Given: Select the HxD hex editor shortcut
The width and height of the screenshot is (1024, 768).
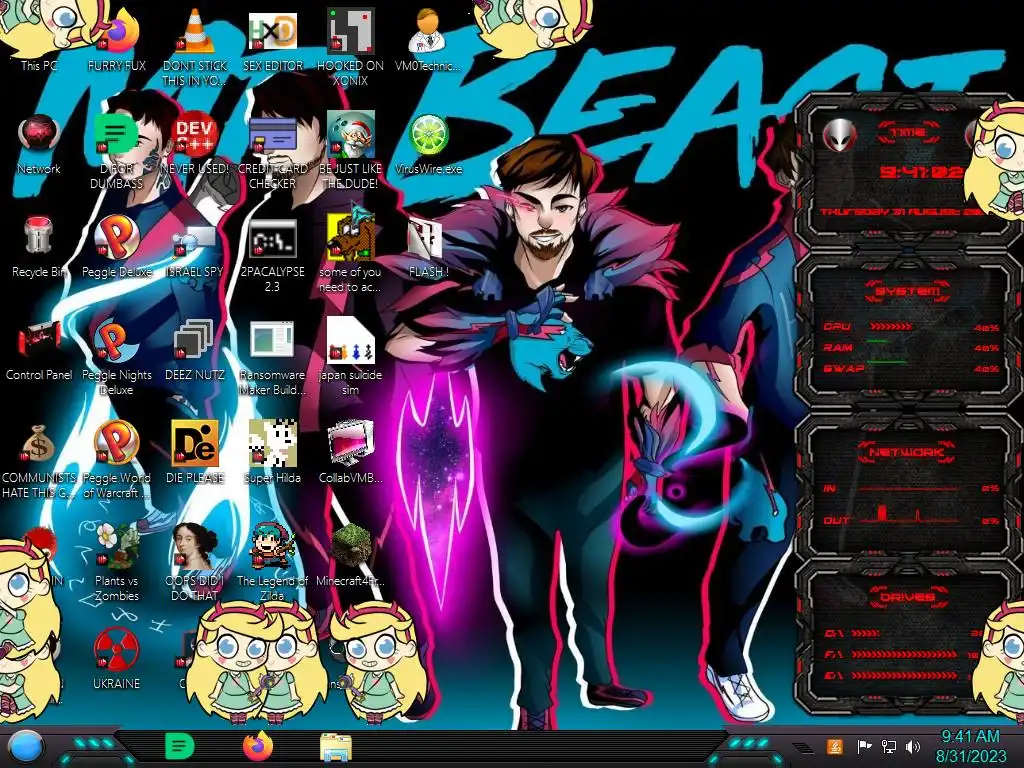Looking at the screenshot, I should click(x=272, y=39).
